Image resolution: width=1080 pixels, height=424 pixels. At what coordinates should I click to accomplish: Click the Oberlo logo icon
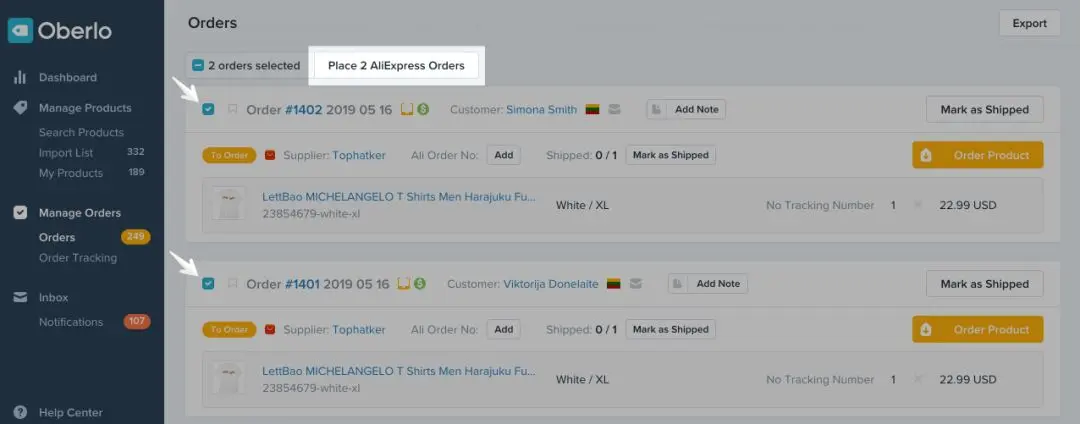pyautogui.click(x=20, y=31)
